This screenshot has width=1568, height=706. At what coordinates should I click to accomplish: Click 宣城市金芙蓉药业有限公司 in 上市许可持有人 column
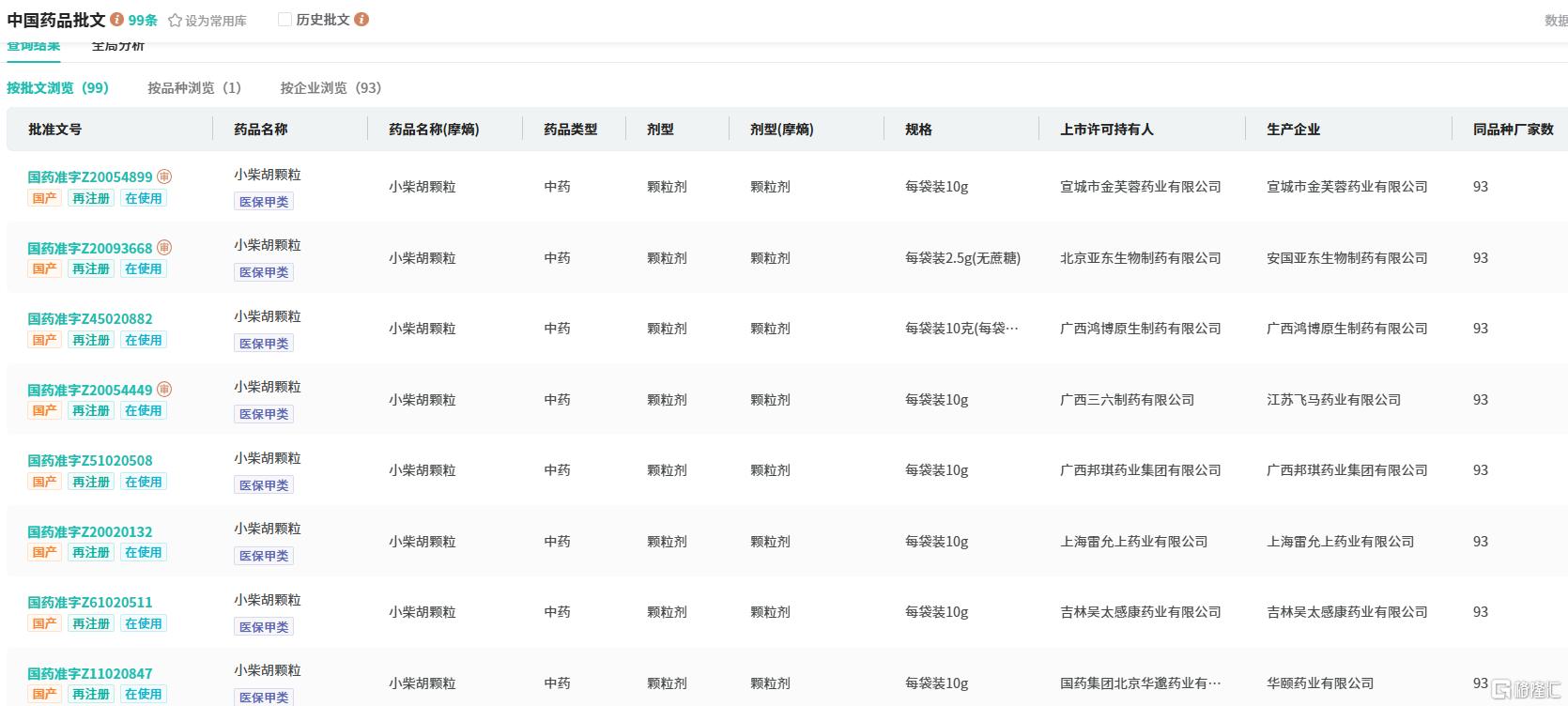pyautogui.click(x=1141, y=187)
